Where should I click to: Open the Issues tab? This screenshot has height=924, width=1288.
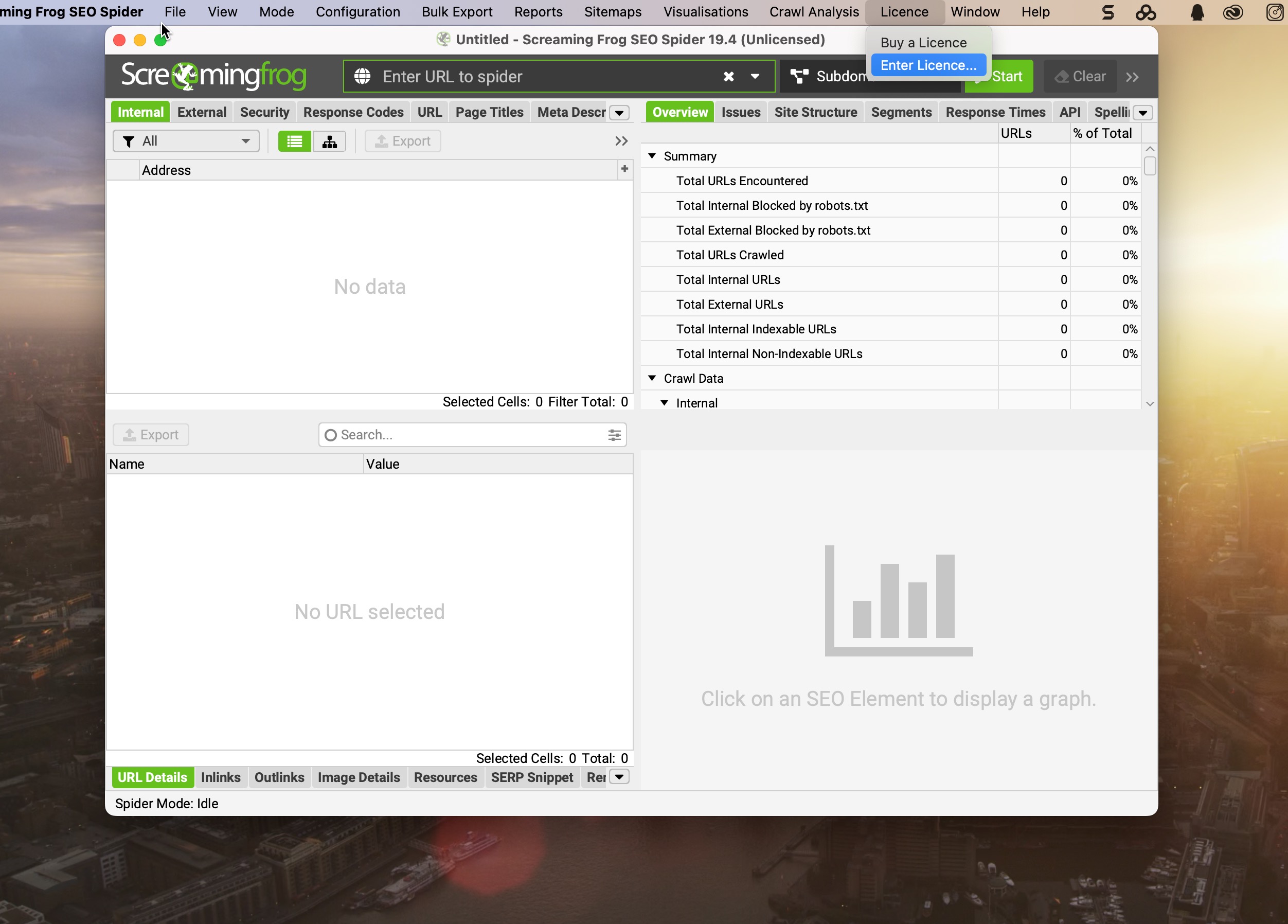click(740, 113)
